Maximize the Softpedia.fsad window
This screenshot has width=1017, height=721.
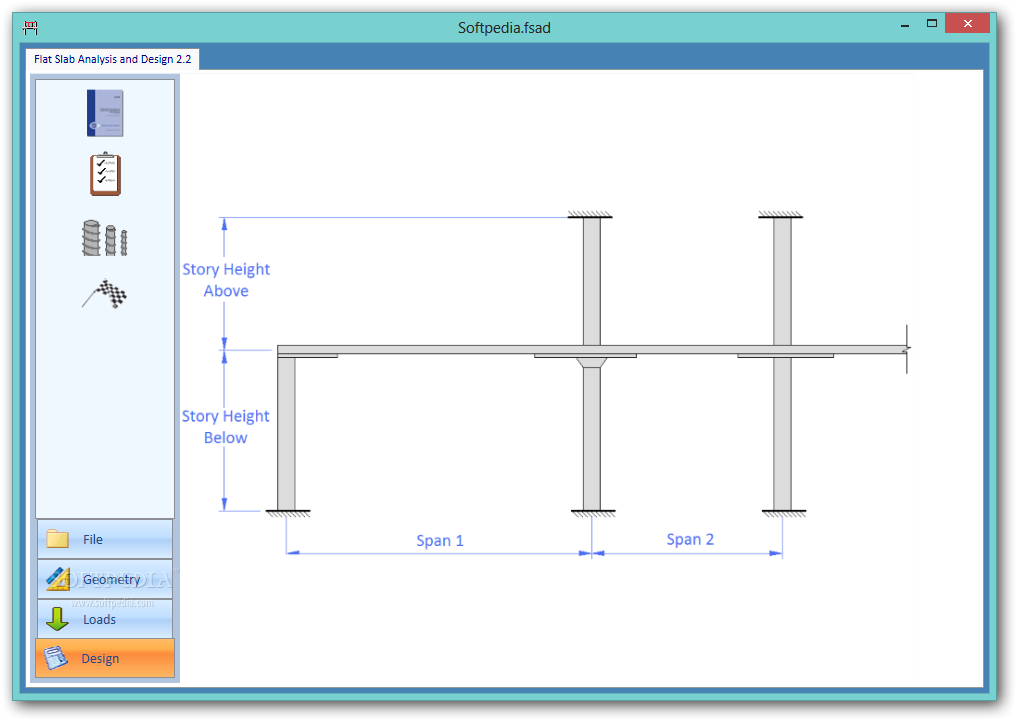click(932, 24)
